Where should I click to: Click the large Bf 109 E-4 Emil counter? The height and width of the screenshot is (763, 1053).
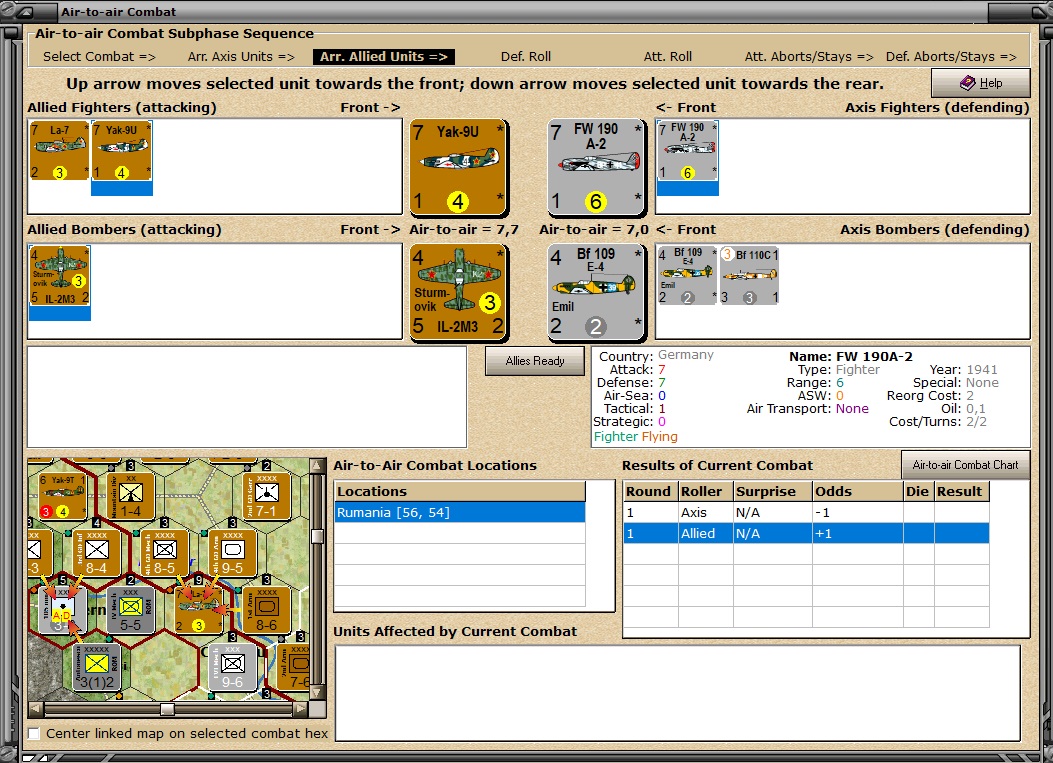(595, 292)
